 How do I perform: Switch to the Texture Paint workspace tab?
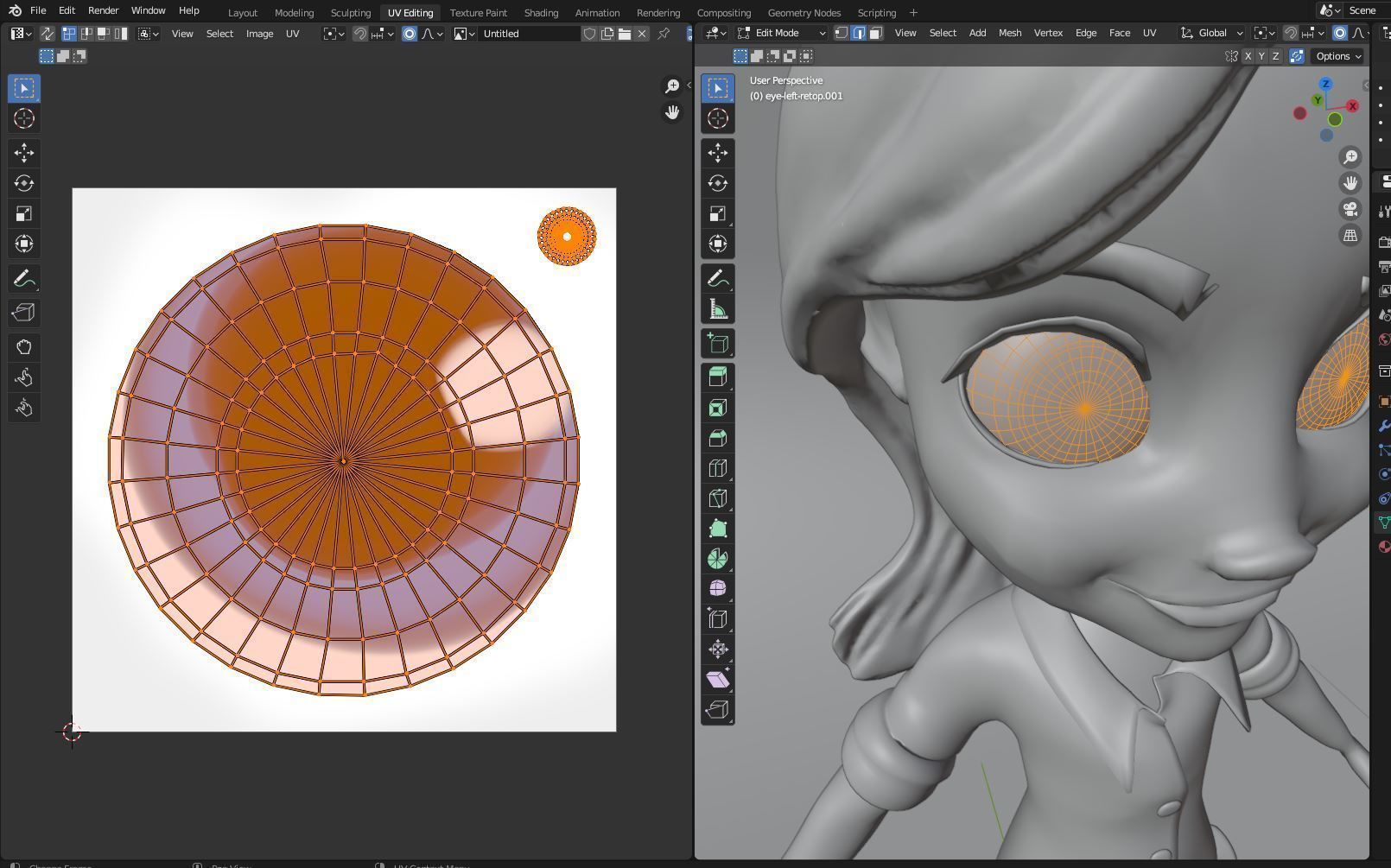click(478, 13)
